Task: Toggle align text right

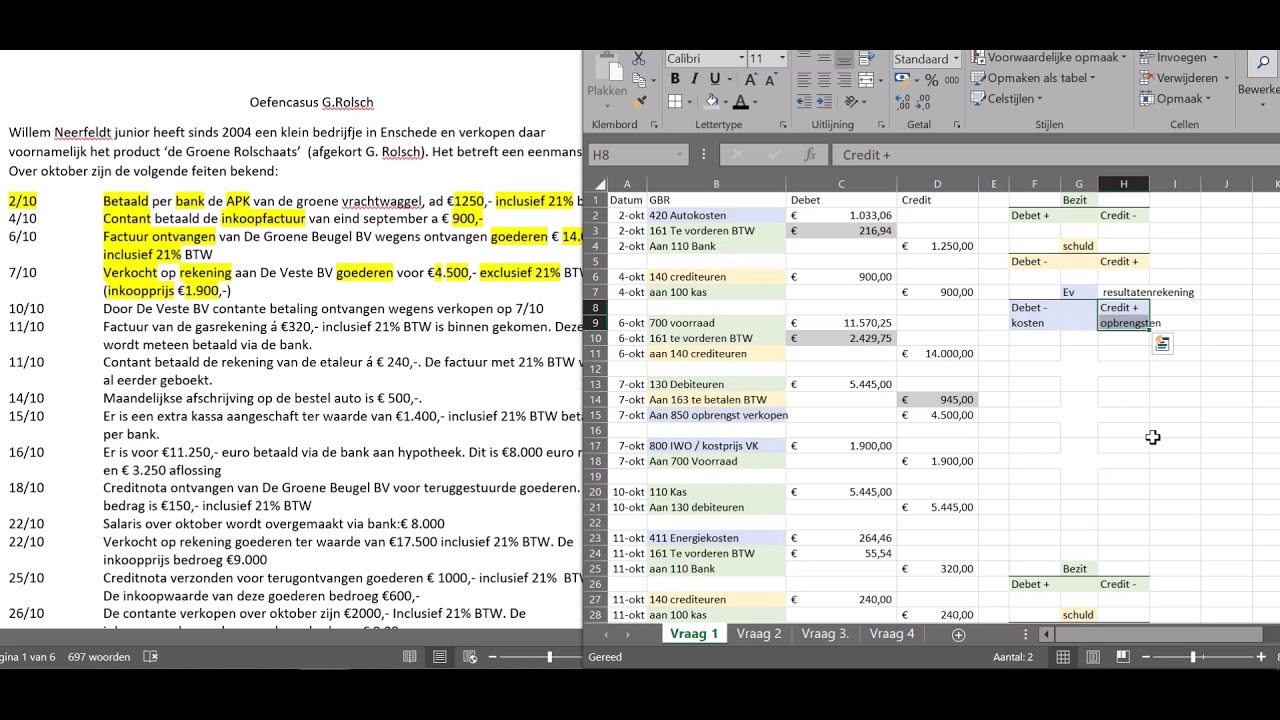Action: tap(844, 79)
